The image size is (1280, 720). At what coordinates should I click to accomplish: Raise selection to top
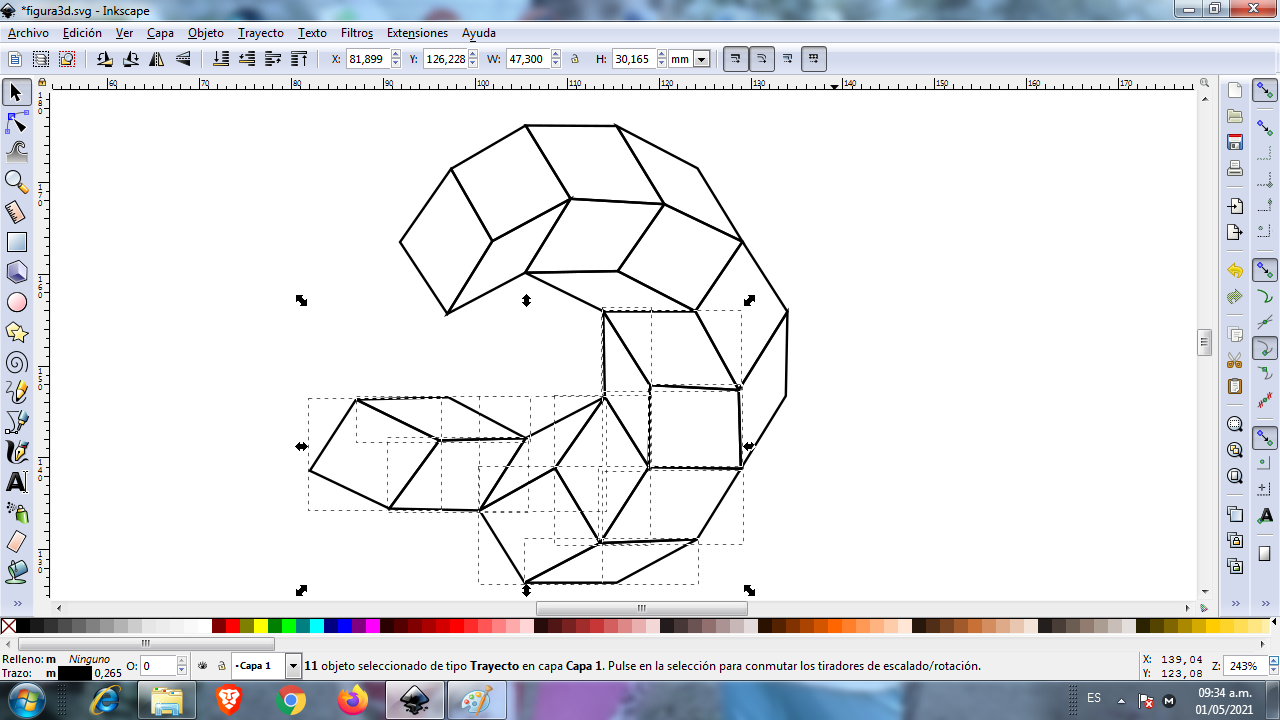pyautogui.click(x=298, y=59)
